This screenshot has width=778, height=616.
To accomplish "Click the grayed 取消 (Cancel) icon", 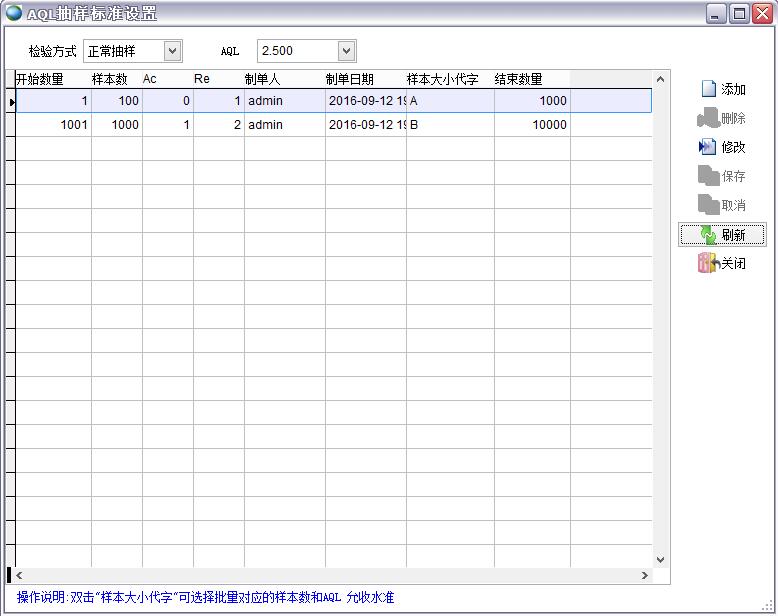I will (708, 205).
